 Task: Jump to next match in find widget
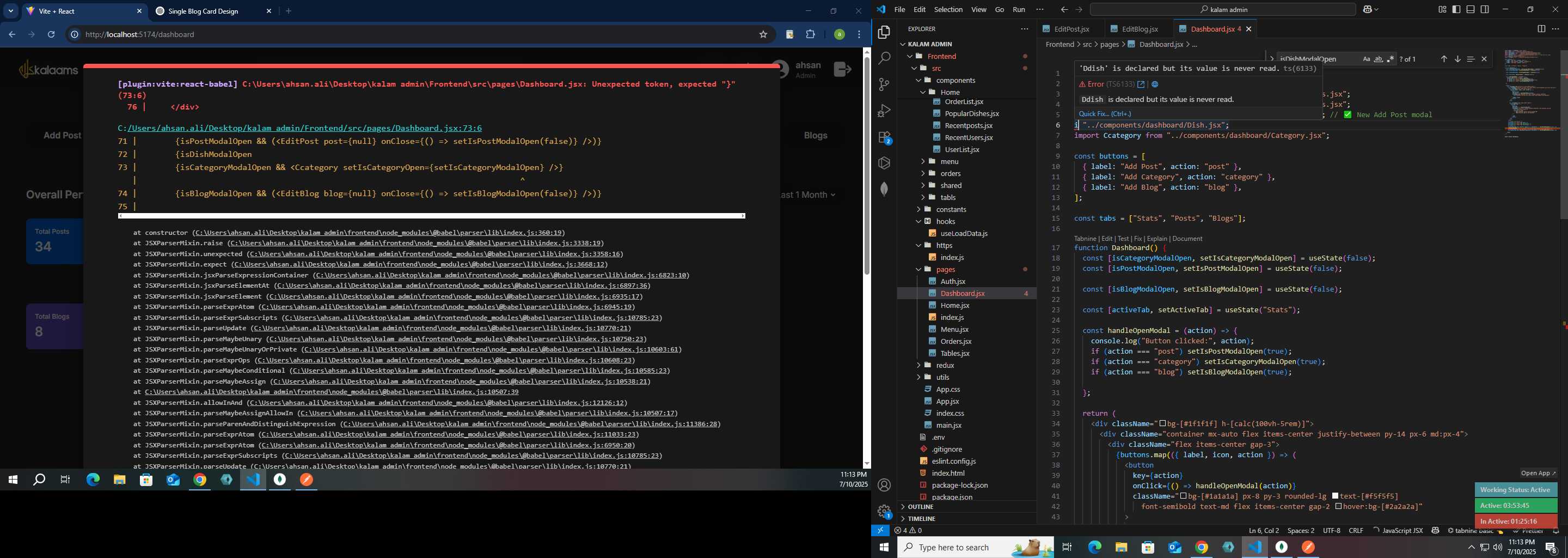coord(1457,59)
